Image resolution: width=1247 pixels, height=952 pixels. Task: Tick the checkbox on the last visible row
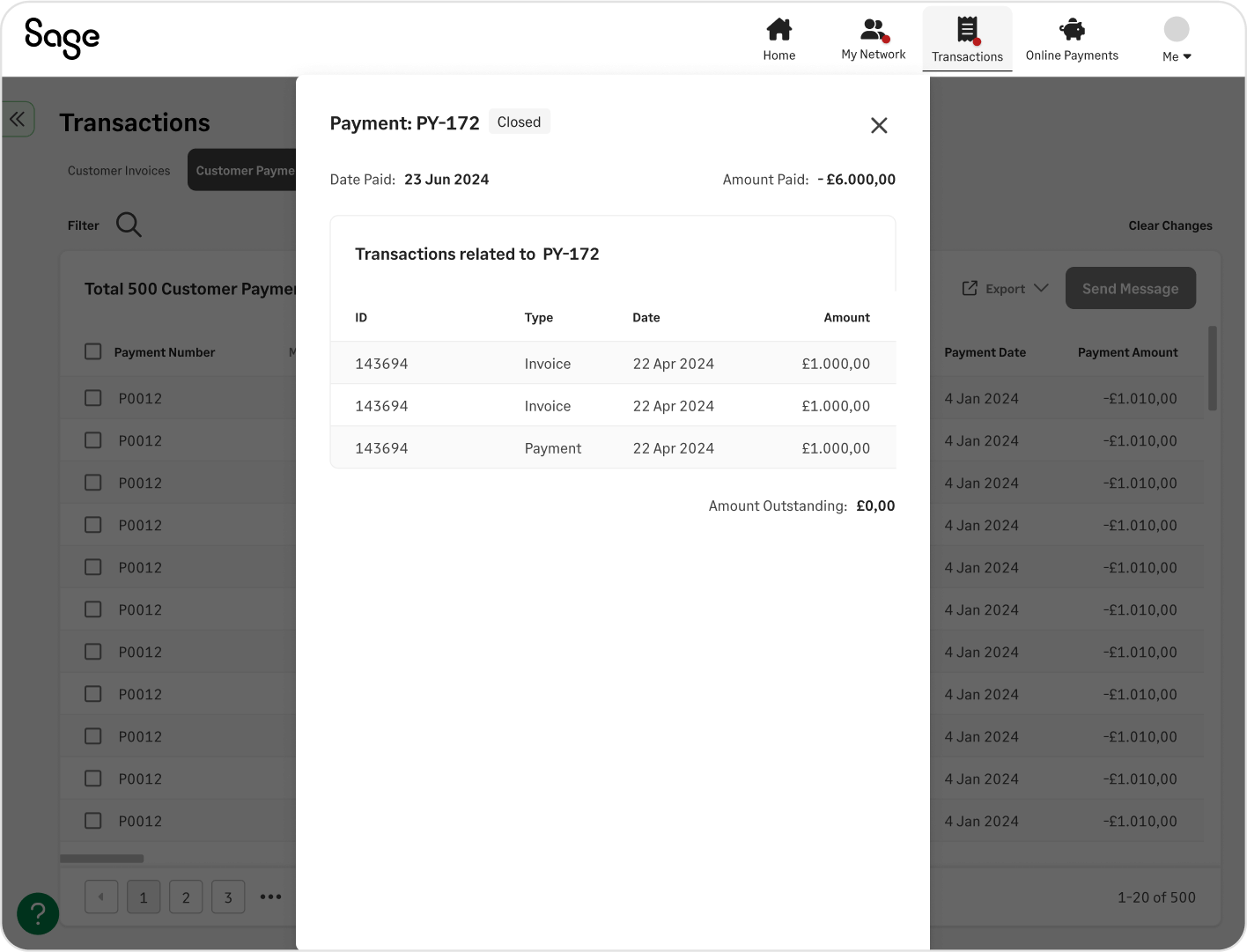pos(92,820)
